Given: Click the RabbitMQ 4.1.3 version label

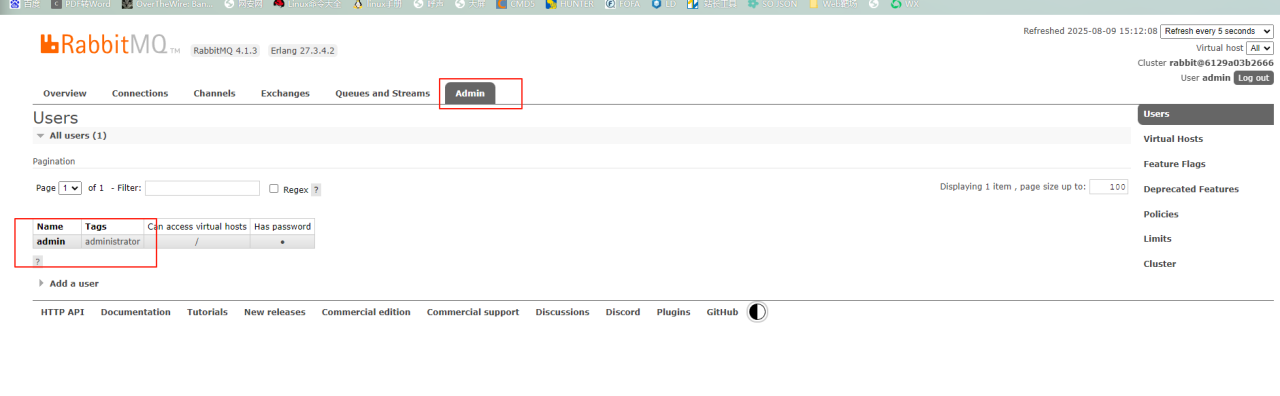Looking at the screenshot, I should pyautogui.click(x=225, y=50).
